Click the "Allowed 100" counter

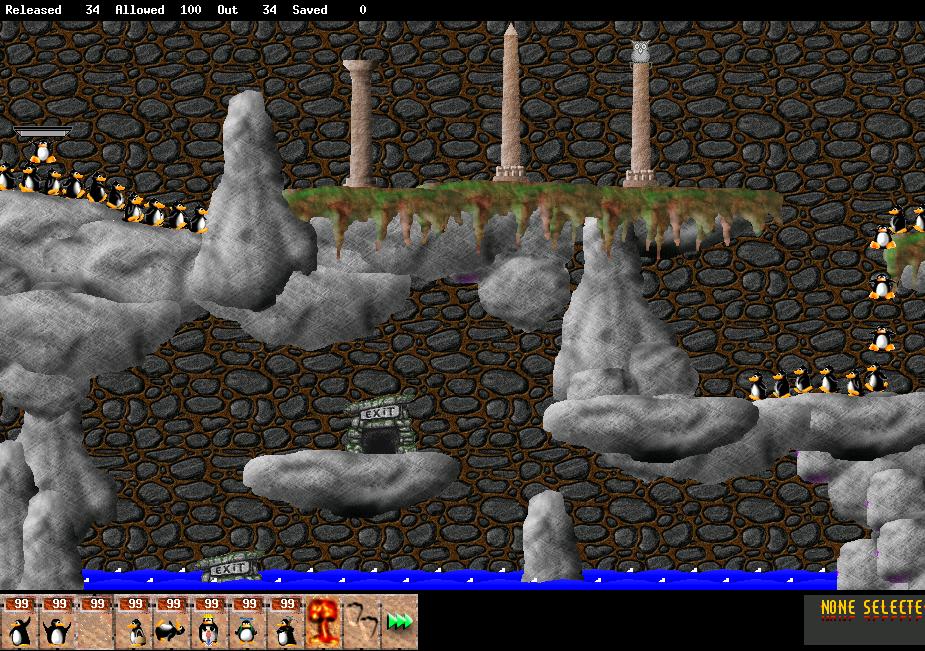click(x=158, y=10)
